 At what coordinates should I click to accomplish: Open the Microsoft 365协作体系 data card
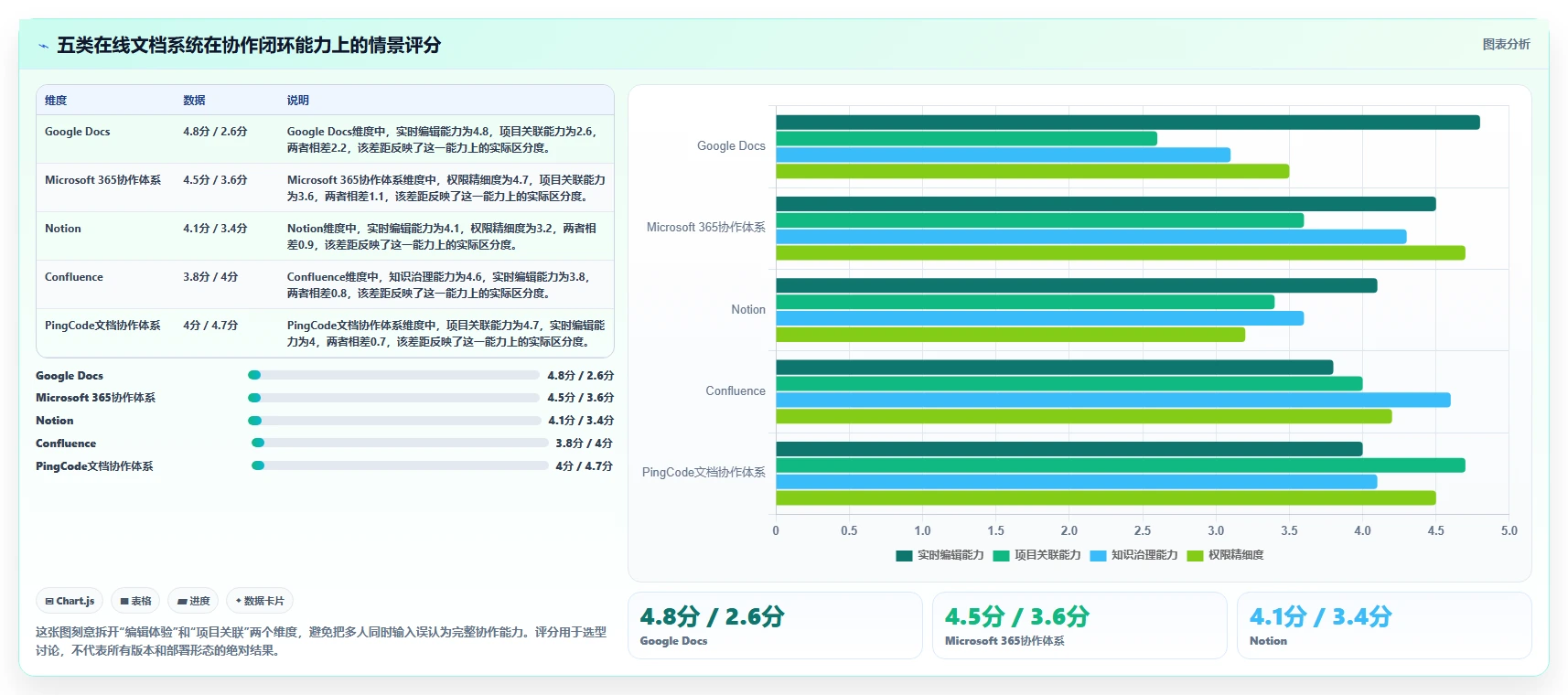1079,625
